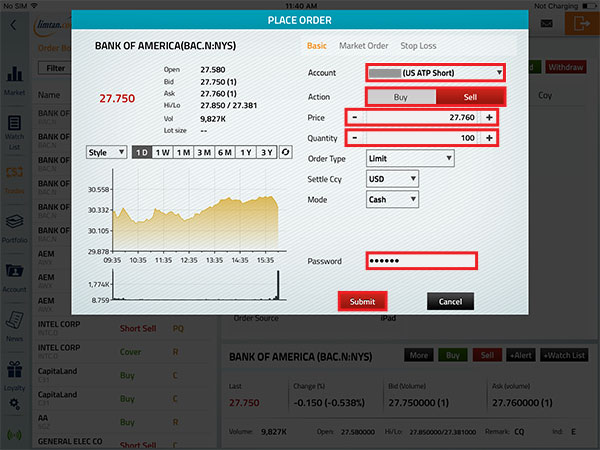This screenshot has width=600, height=450.
Task: Open the Portfolio sidebar icon
Action: pos(15,221)
